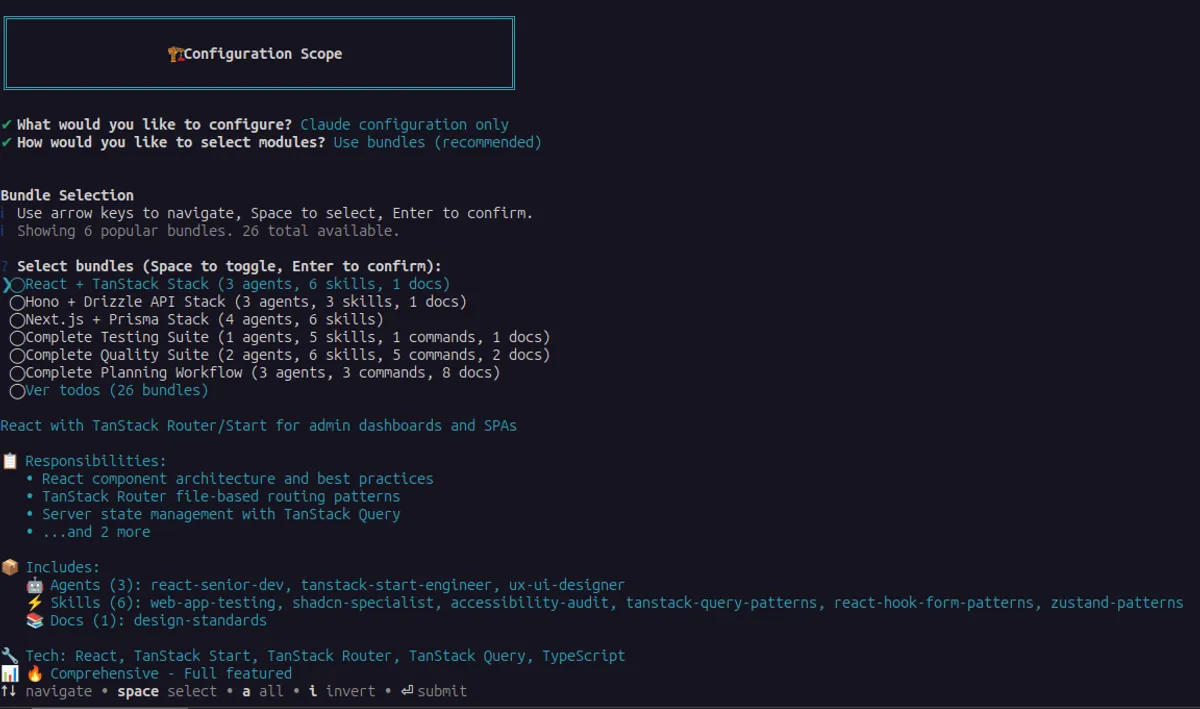The width and height of the screenshot is (1200, 709).
Task: Click the info icon before Showing 6 popular bundles
Action: pos(4,230)
